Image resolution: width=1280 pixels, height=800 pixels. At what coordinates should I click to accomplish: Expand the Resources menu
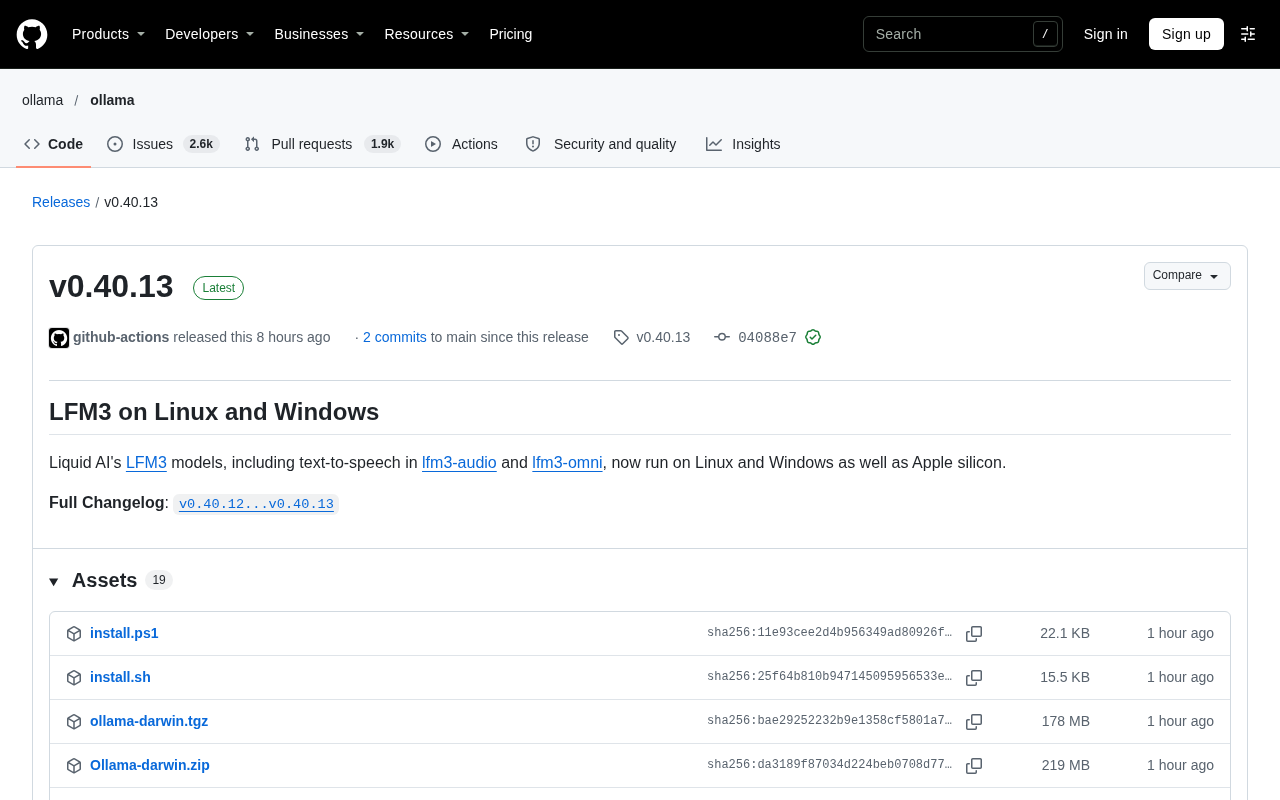click(427, 34)
